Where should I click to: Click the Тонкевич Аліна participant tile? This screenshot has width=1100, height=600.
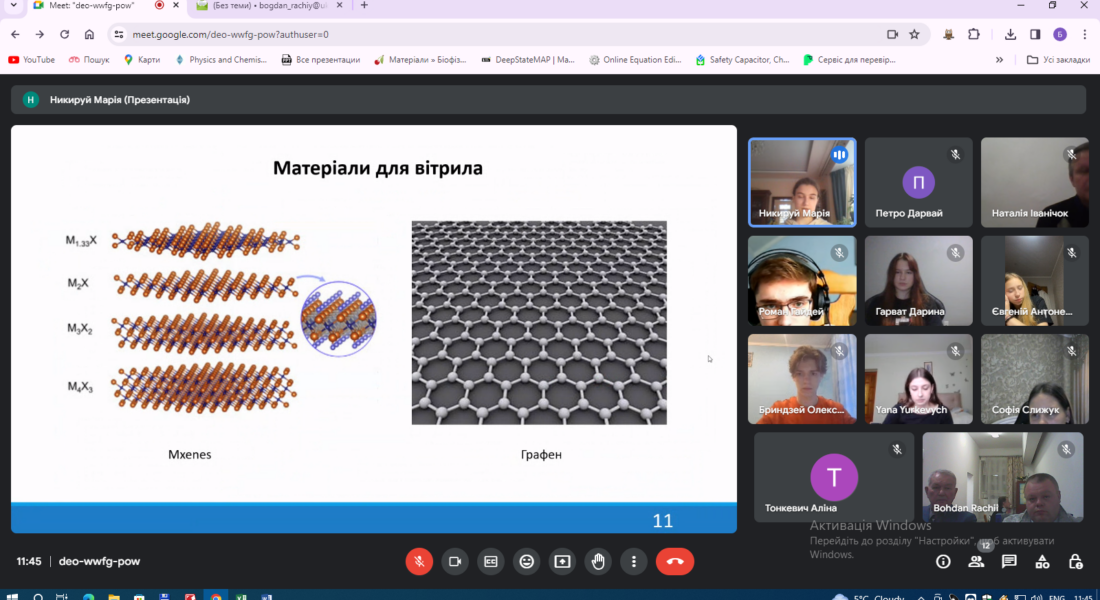pos(833,477)
